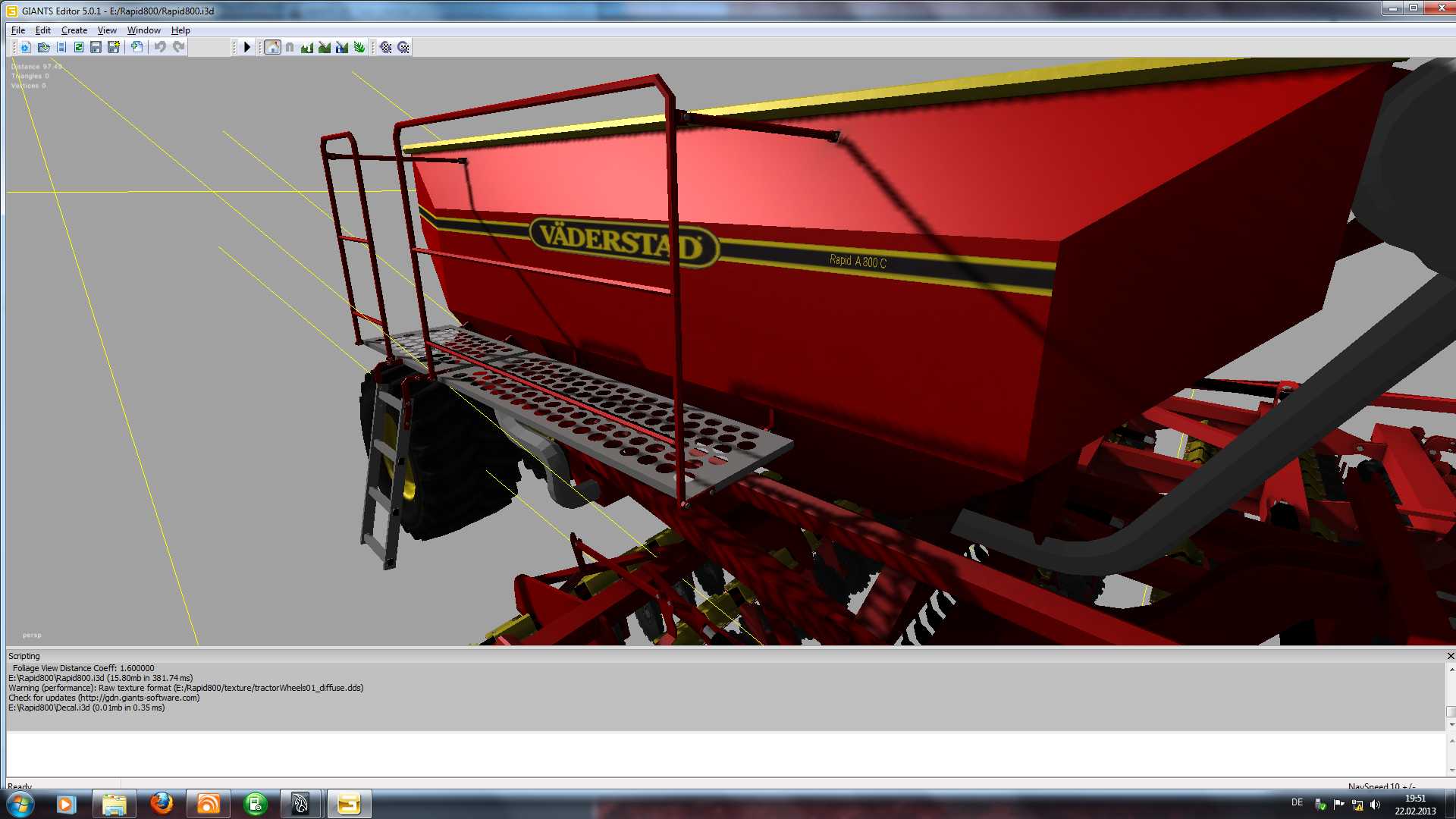Click the 'Foliage View Distance Coeff' log line
Image resolution: width=1456 pixels, height=819 pixels.
pyautogui.click(x=83, y=668)
